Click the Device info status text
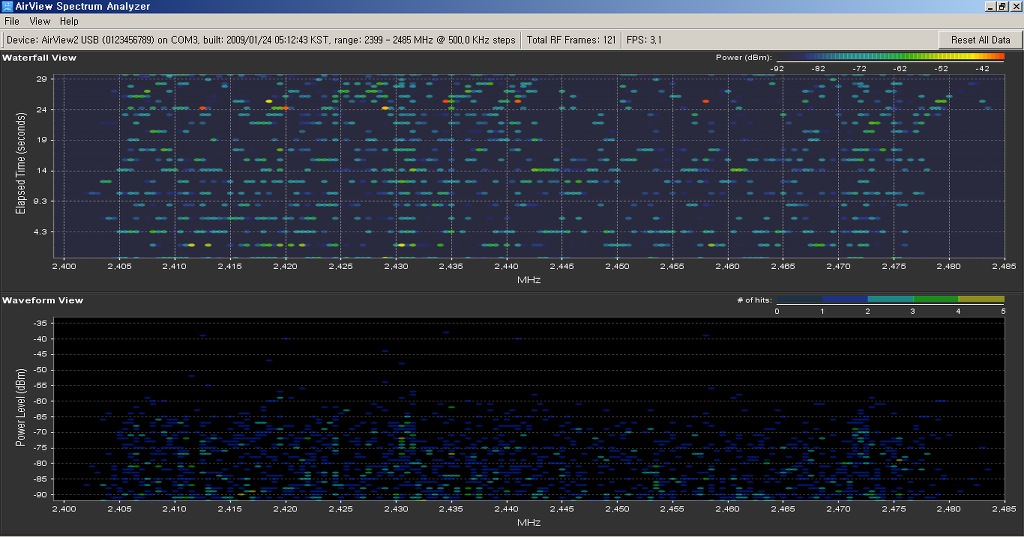Viewport: 1024px width, 537px height. click(x=261, y=40)
